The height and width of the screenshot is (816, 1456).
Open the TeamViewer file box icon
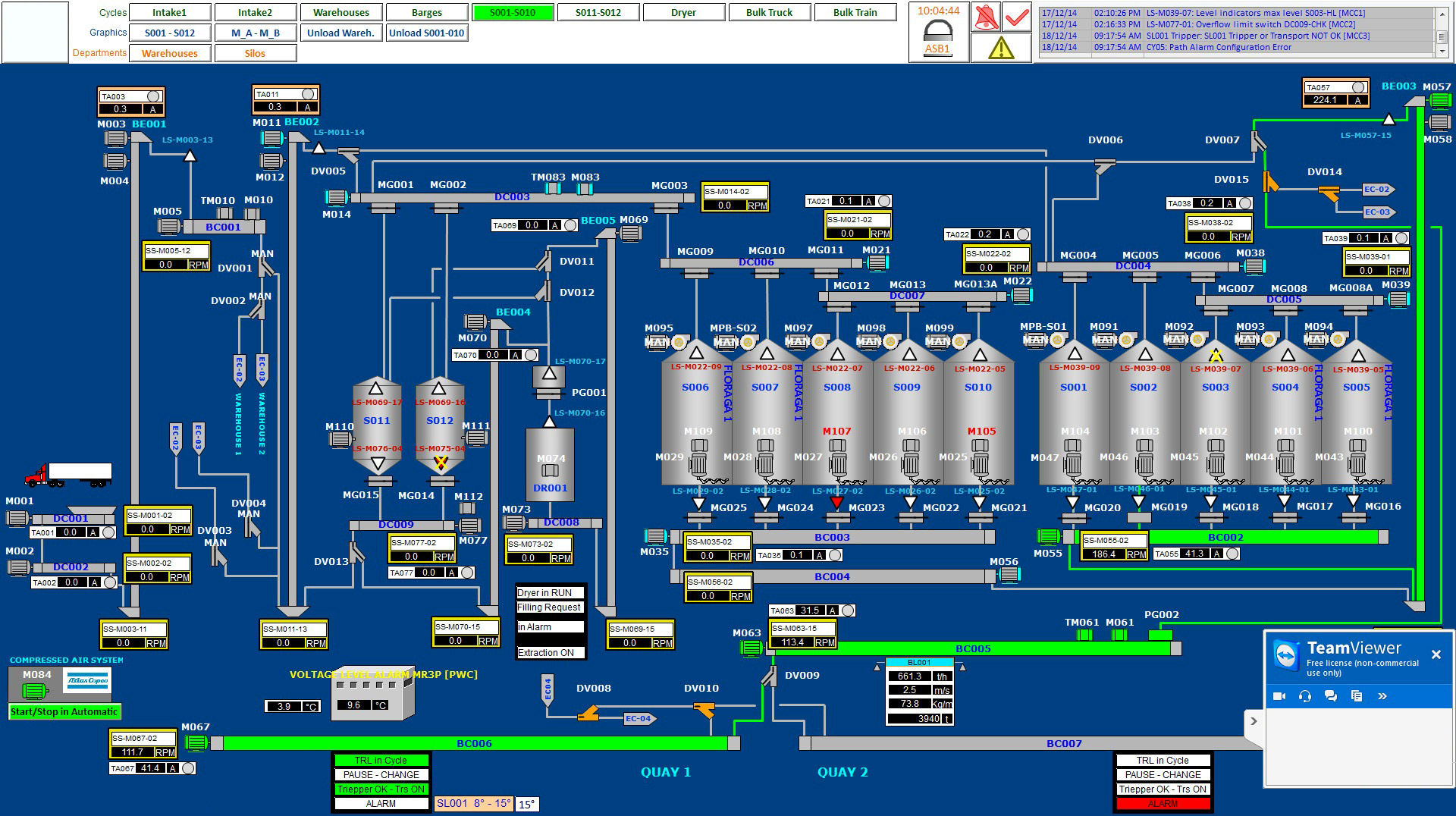pos(1357,696)
